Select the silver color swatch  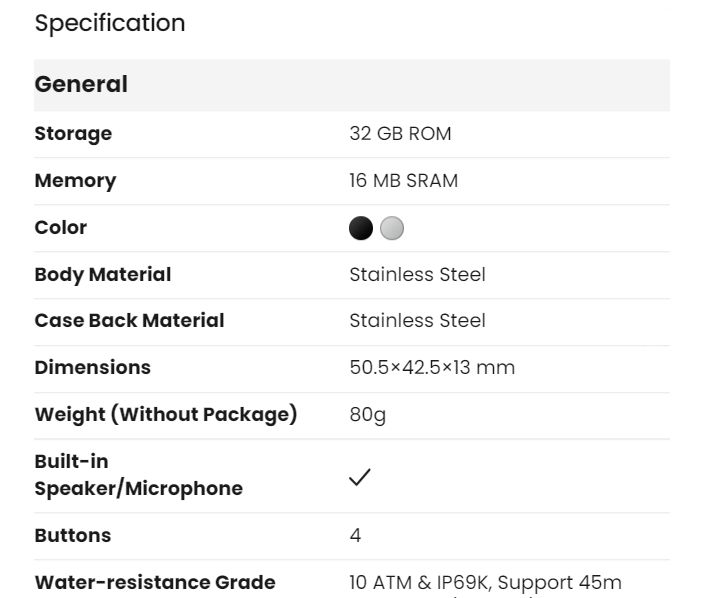click(x=393, y=228)
